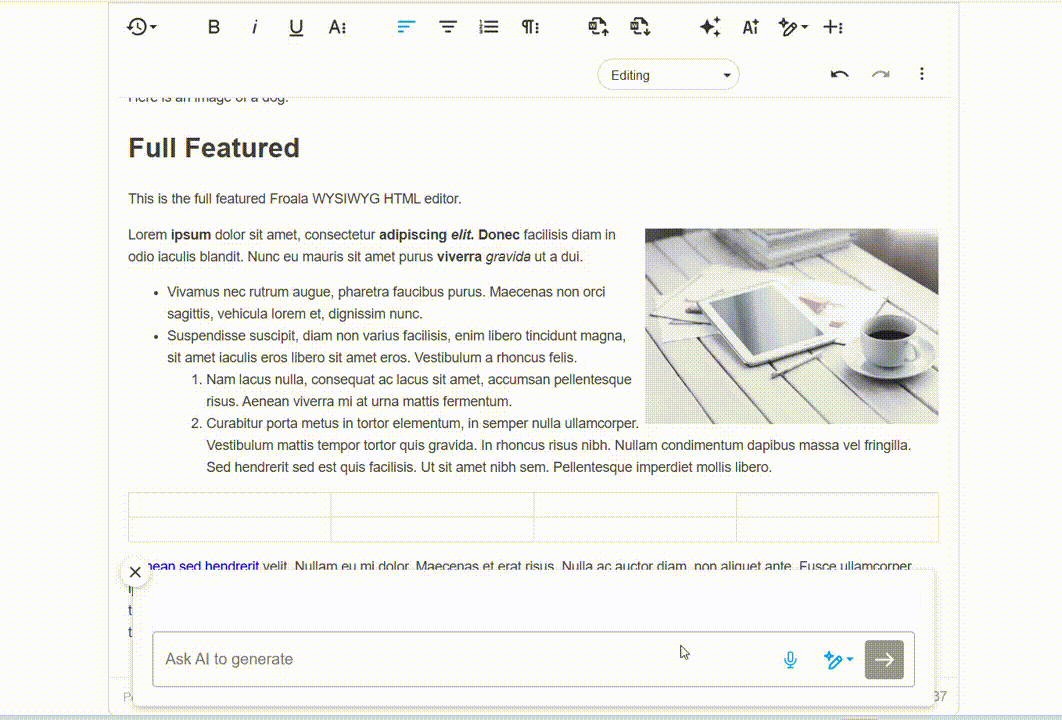Click the AI text enhance icon

750,27
